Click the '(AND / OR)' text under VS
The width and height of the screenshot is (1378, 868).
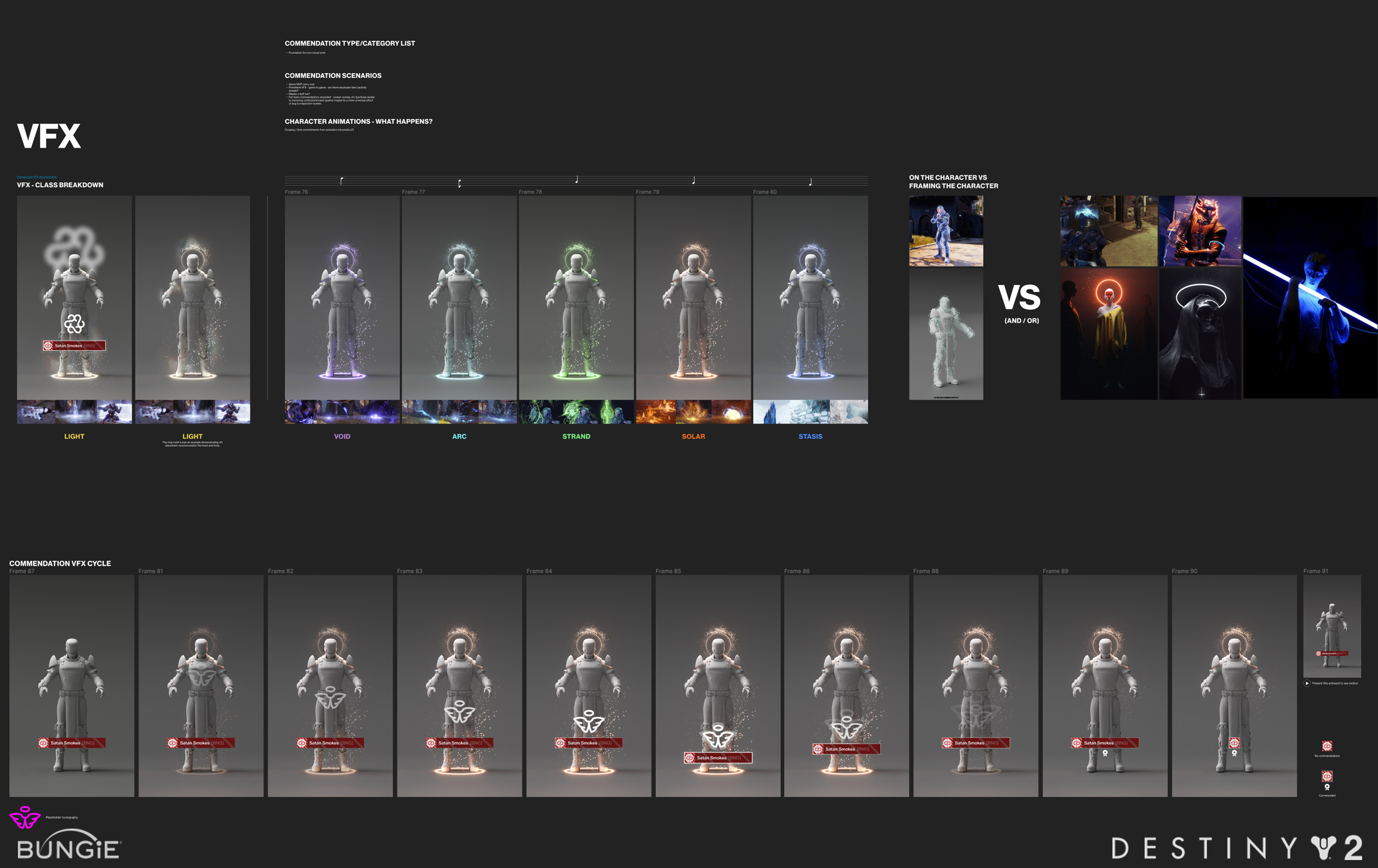pyautogui.click(x=1022, y=321)
